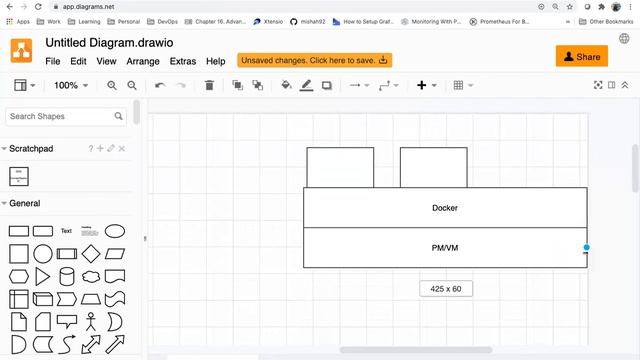Open the line color tool
The height and width of the screenshot is (360, 640).
coord(307,85)
